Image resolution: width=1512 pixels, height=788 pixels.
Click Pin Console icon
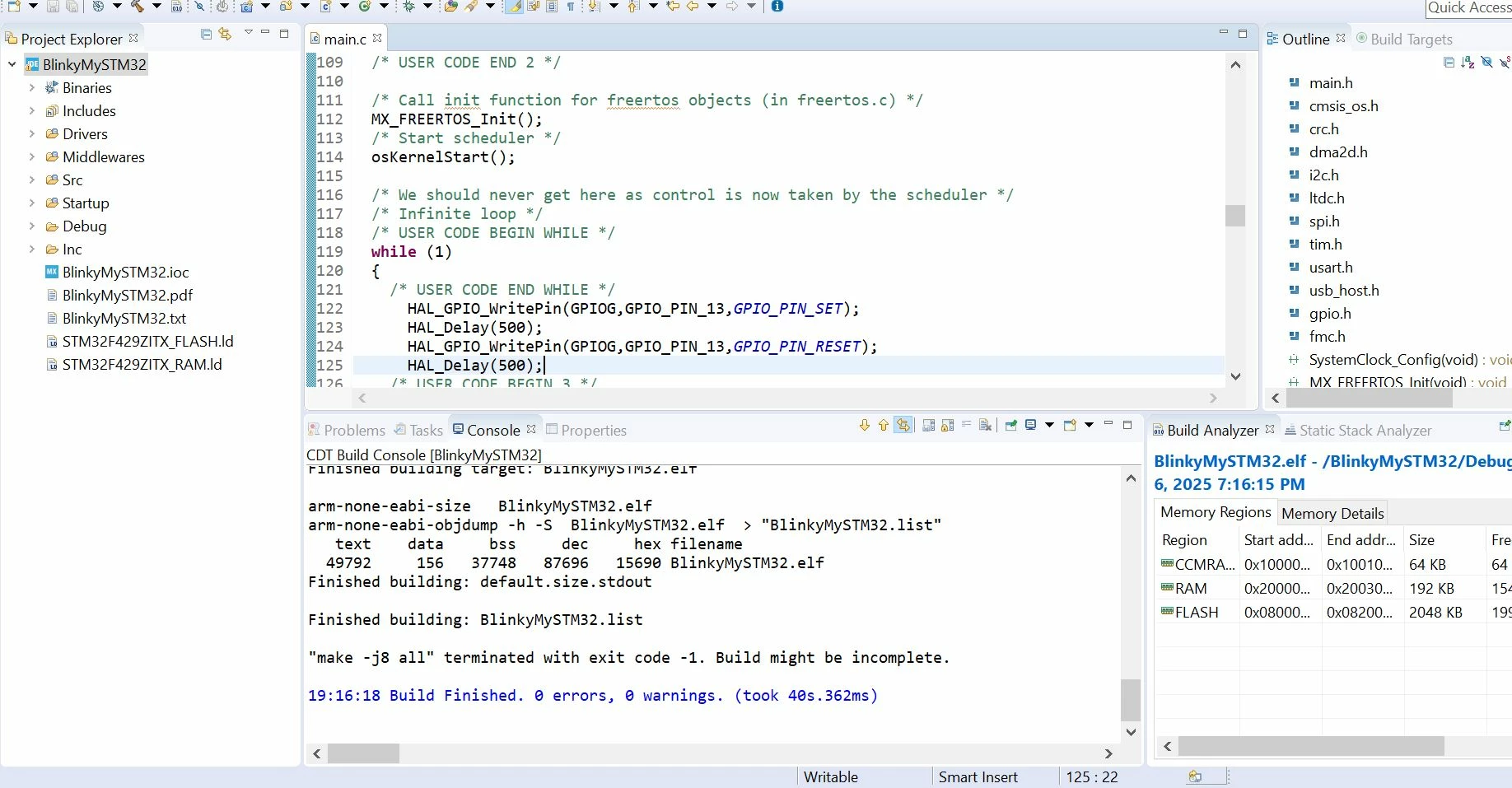(x=1011, y=425)
